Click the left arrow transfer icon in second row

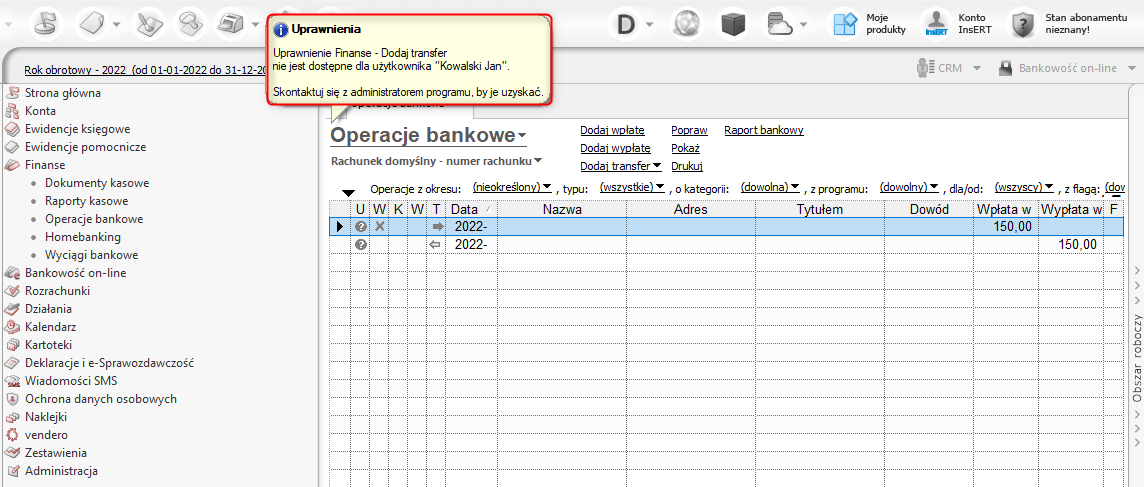436,245
